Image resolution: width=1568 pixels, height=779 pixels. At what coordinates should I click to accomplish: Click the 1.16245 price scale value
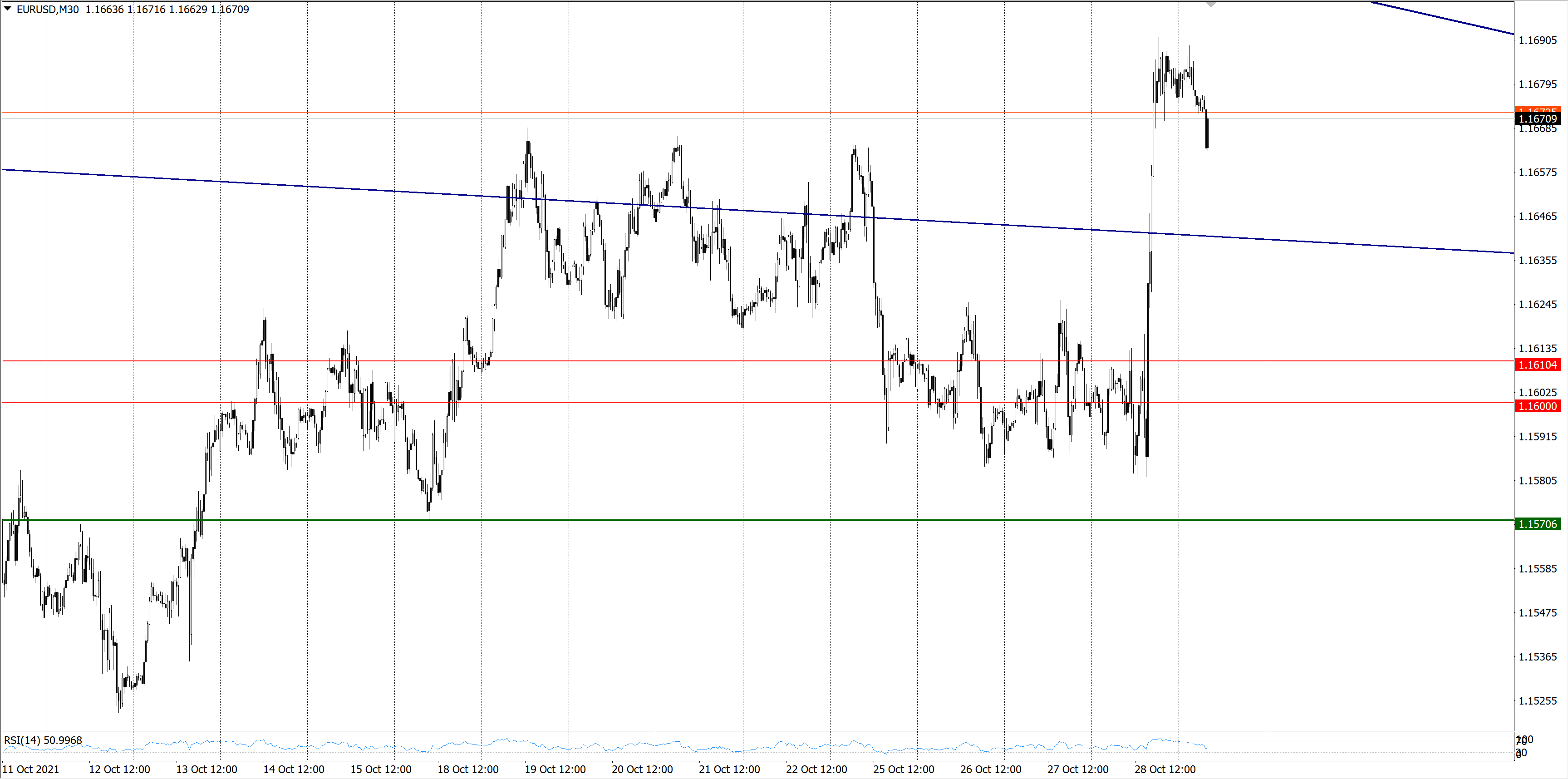pyautogui.click(x=1537, y=305)
